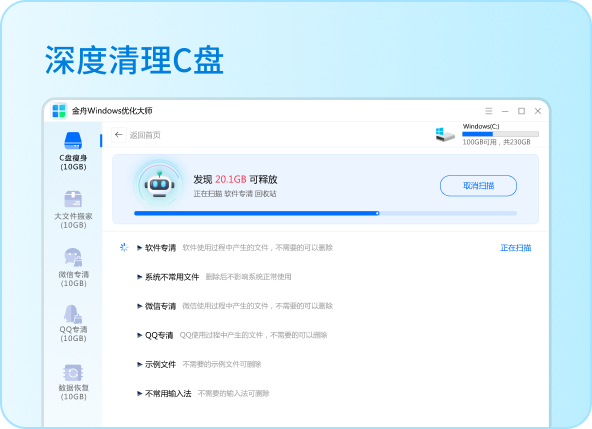592x429 pixels.
Task: Open the QQ专清 sidebar icon
Action: [x=73, y=314]
